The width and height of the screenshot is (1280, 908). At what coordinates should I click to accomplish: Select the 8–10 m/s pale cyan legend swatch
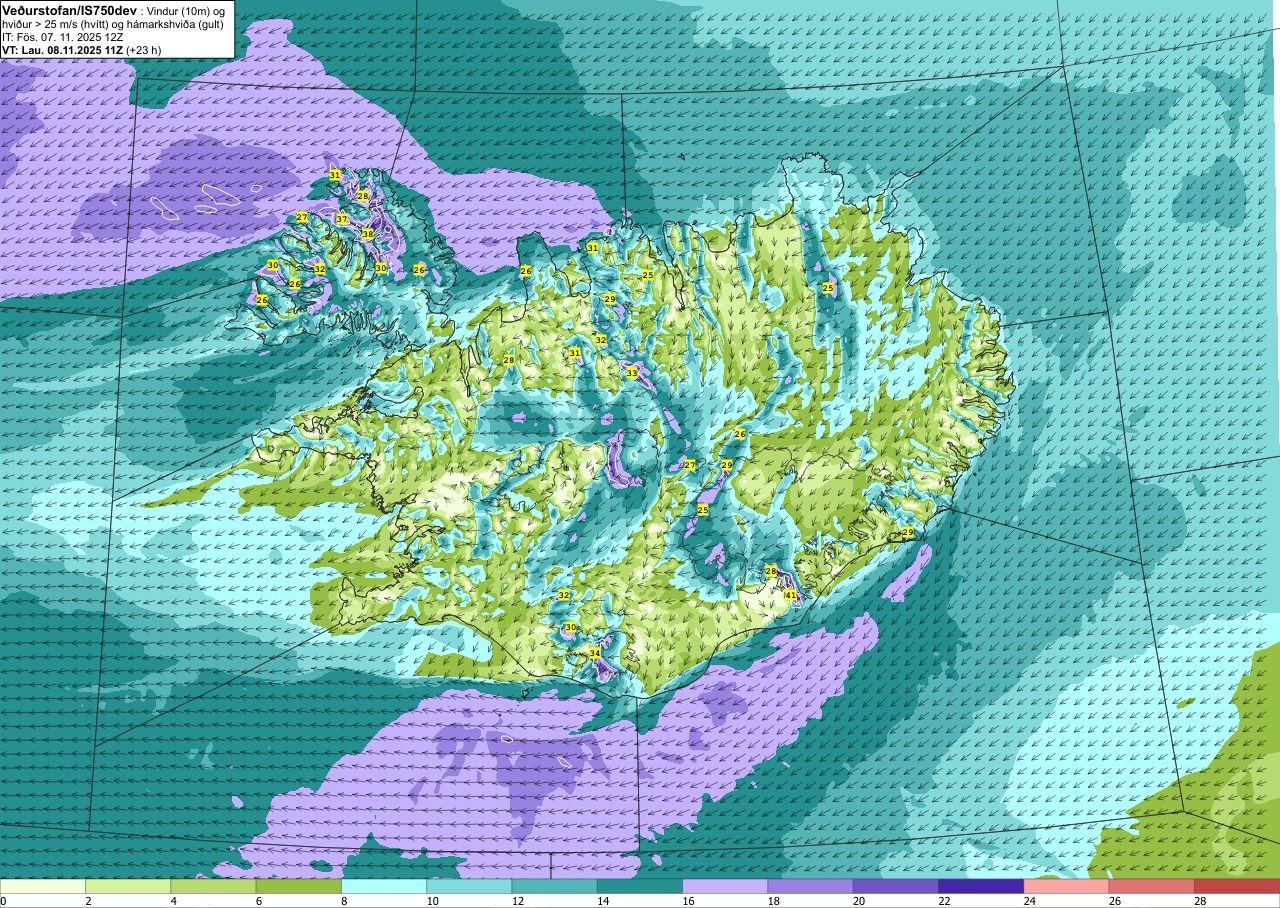(x=384, y=886)
